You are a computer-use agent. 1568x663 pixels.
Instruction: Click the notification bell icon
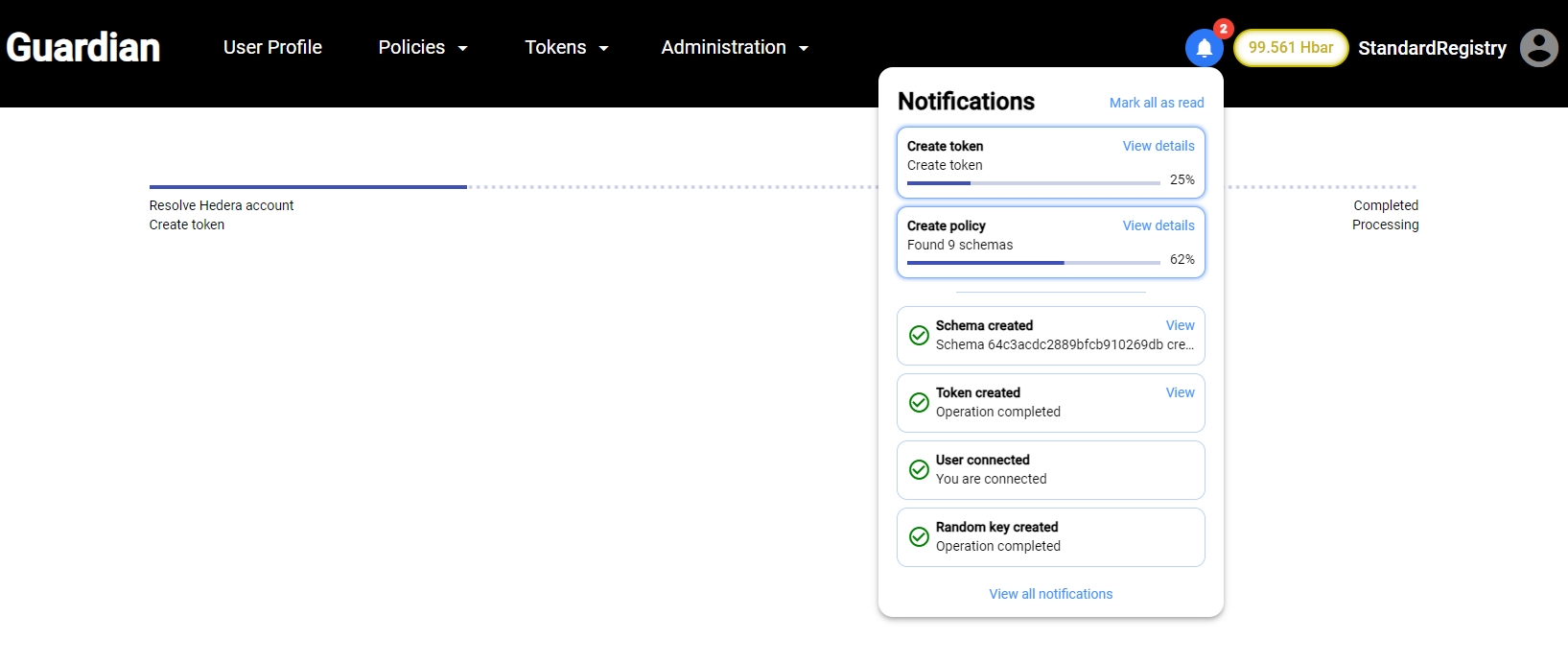click(x=1204, y=48)
